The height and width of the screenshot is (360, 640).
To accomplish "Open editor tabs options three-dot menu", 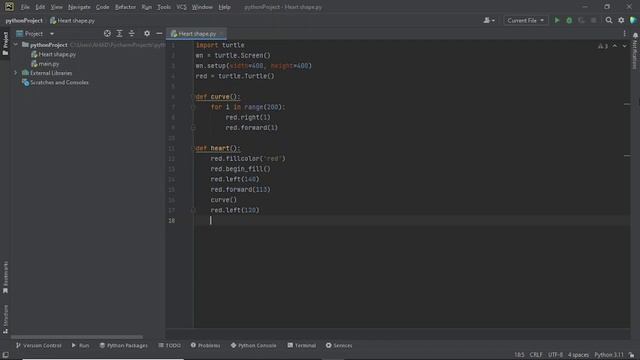I will (x=624, y=33).
